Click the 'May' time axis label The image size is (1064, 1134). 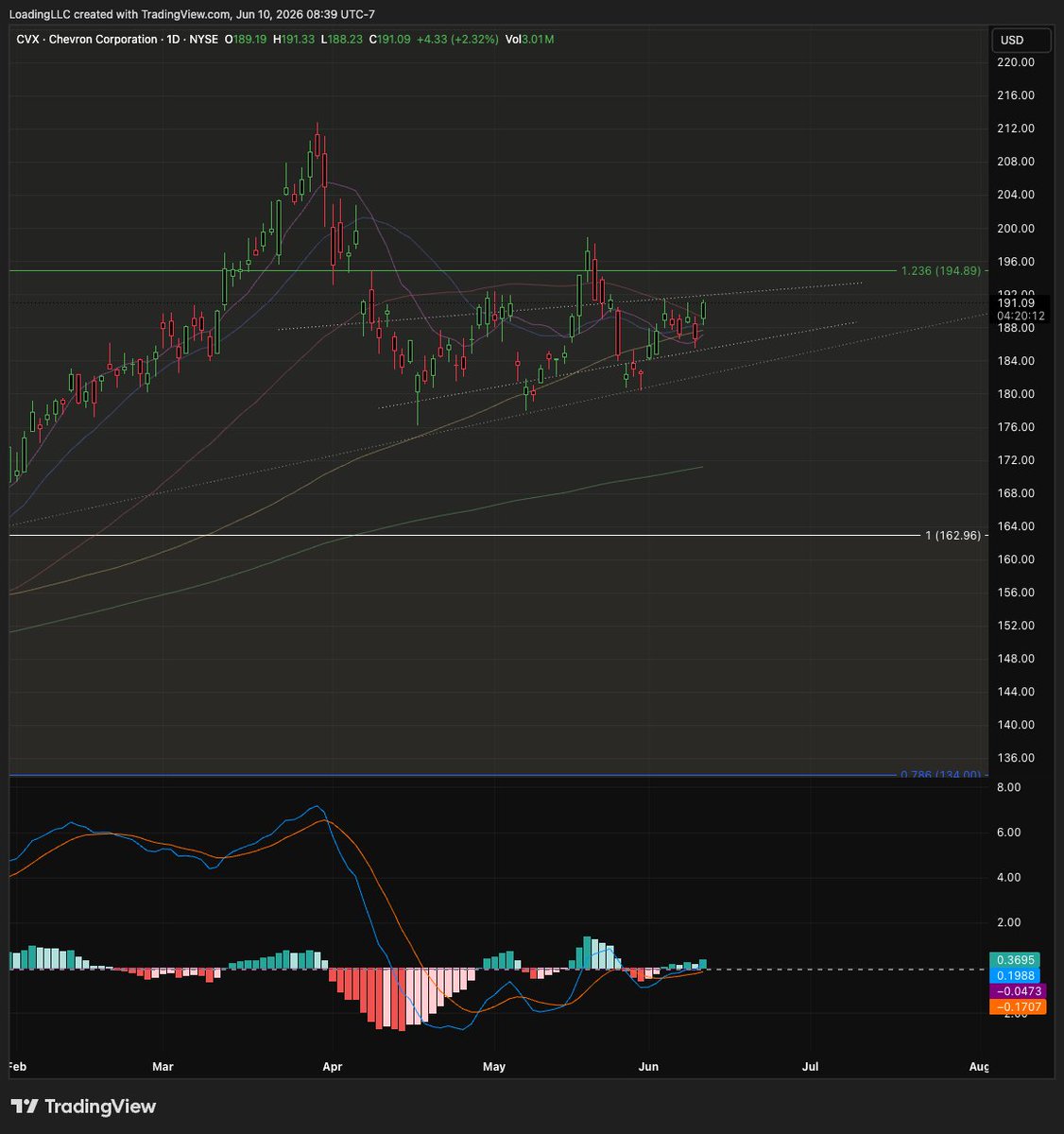click(x=494, y=1067)
